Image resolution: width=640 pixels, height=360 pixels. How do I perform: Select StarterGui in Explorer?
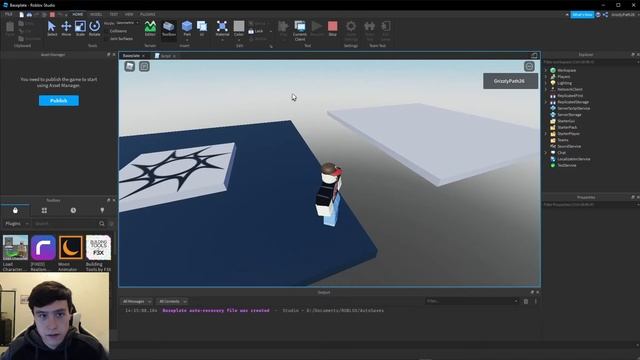pyautogui.click(x=566, y=121)
